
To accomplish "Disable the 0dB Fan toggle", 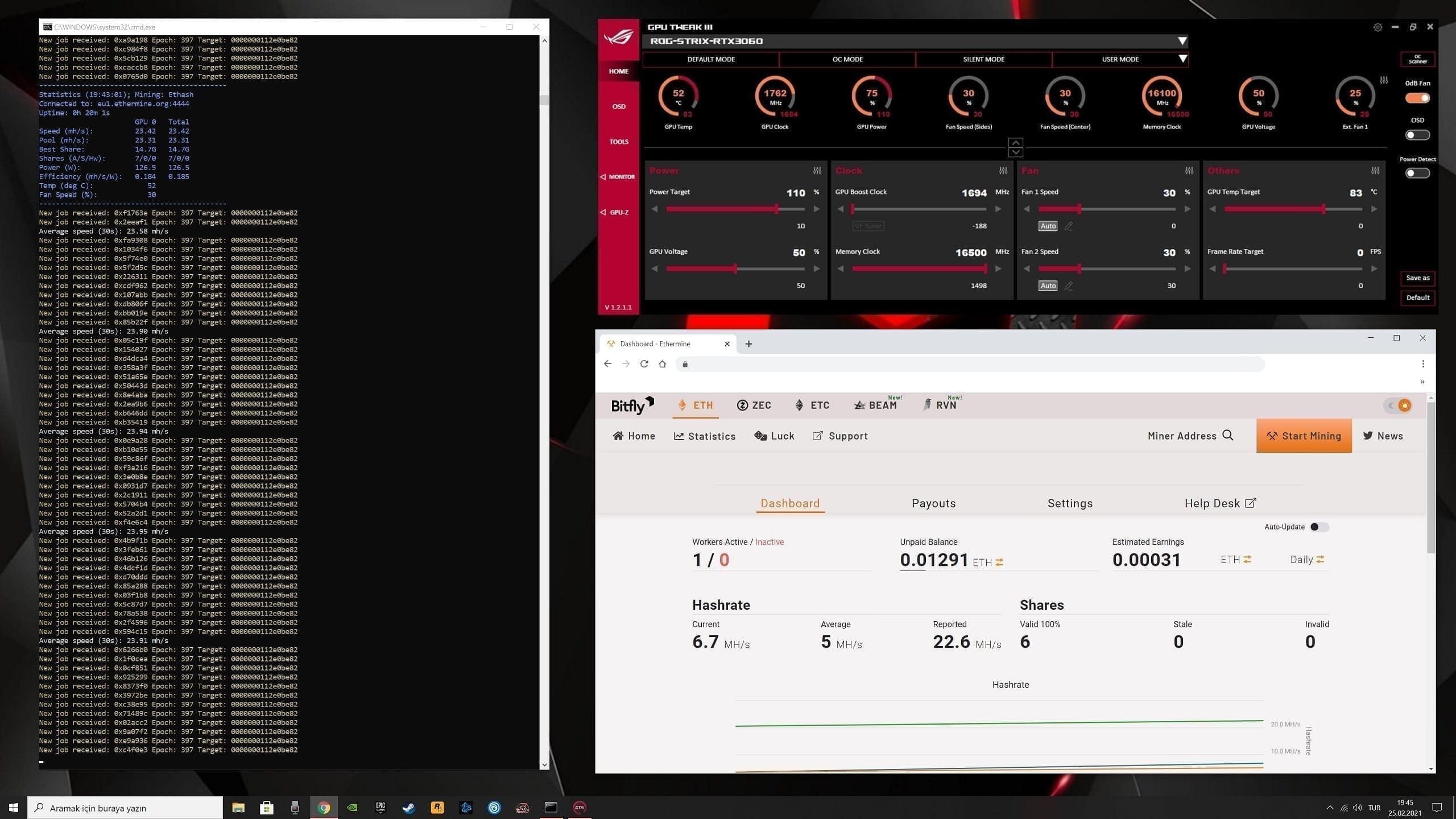I will point(1417,98).
